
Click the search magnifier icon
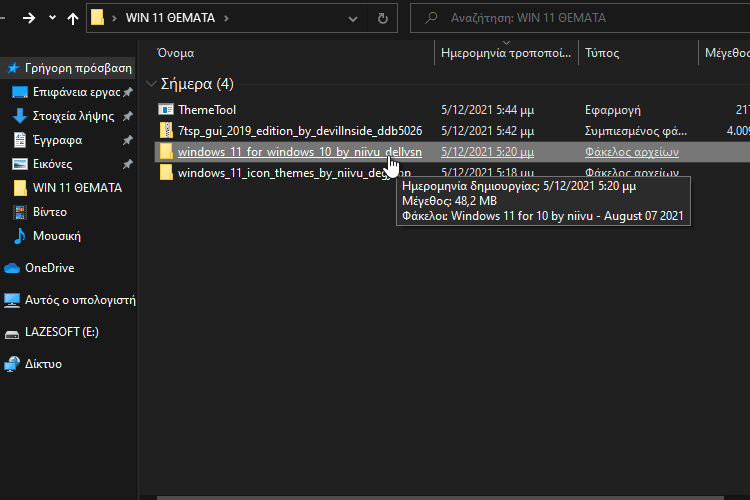[x=431, y=18]
